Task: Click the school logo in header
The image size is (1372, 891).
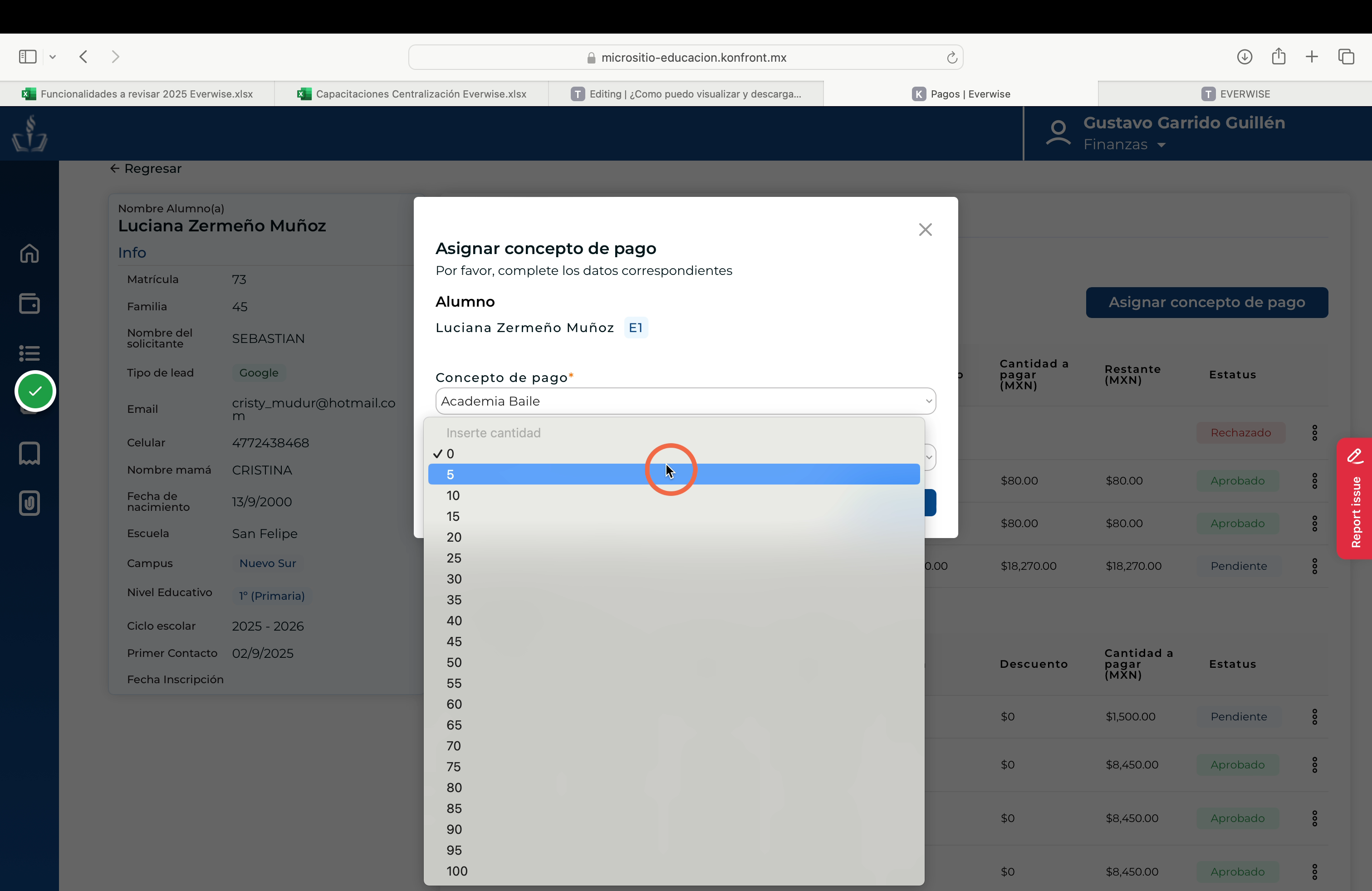Action: (30, 133)
